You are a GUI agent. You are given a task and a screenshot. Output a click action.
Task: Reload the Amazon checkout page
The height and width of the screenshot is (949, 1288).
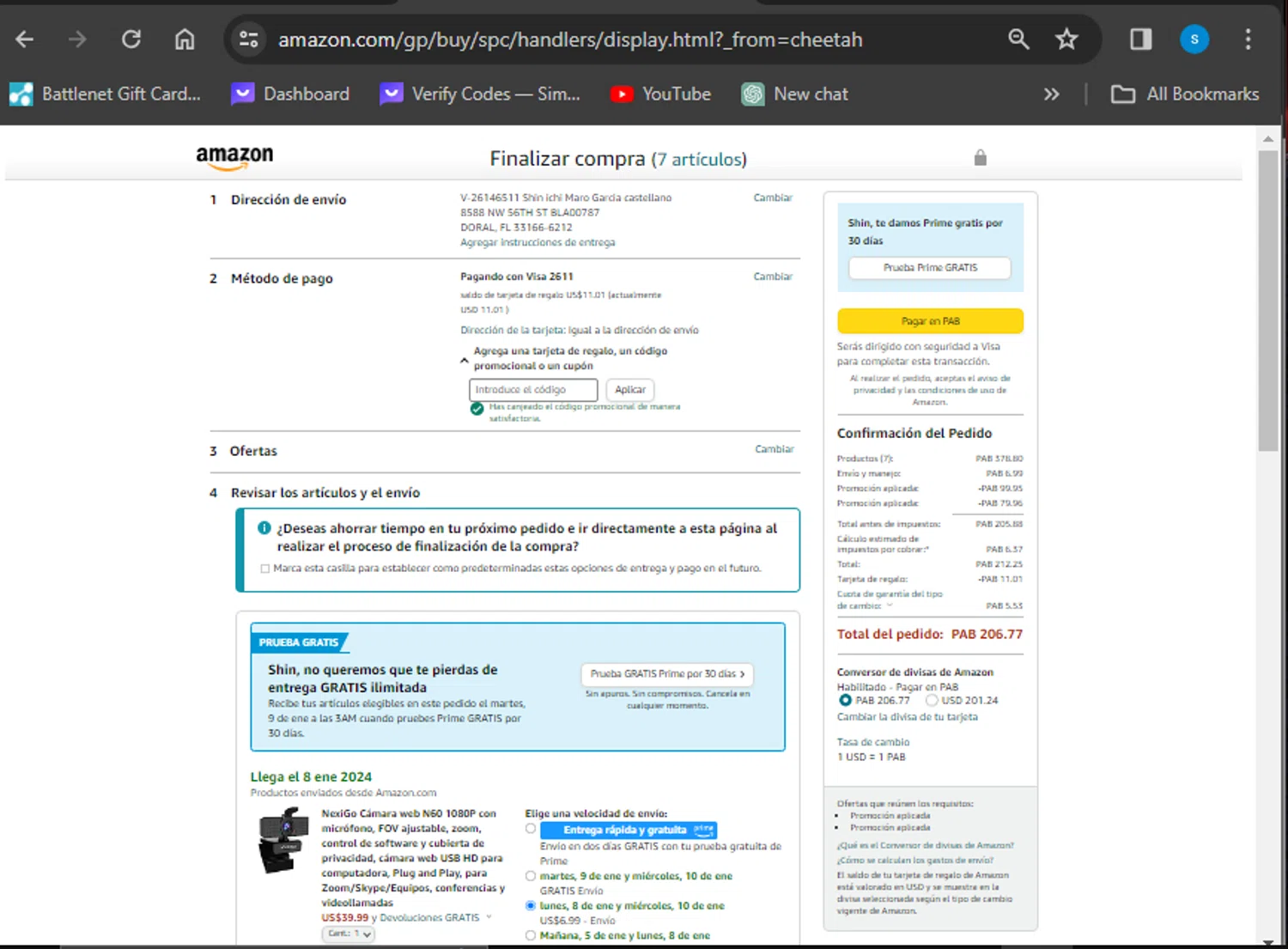coord(131,40)
